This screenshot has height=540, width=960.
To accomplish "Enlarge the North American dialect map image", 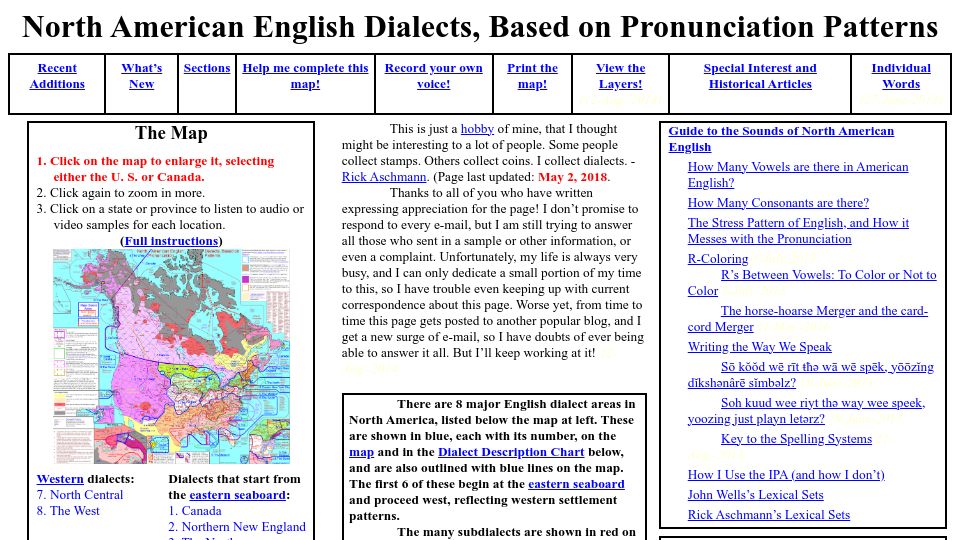I will pos(171,356).
